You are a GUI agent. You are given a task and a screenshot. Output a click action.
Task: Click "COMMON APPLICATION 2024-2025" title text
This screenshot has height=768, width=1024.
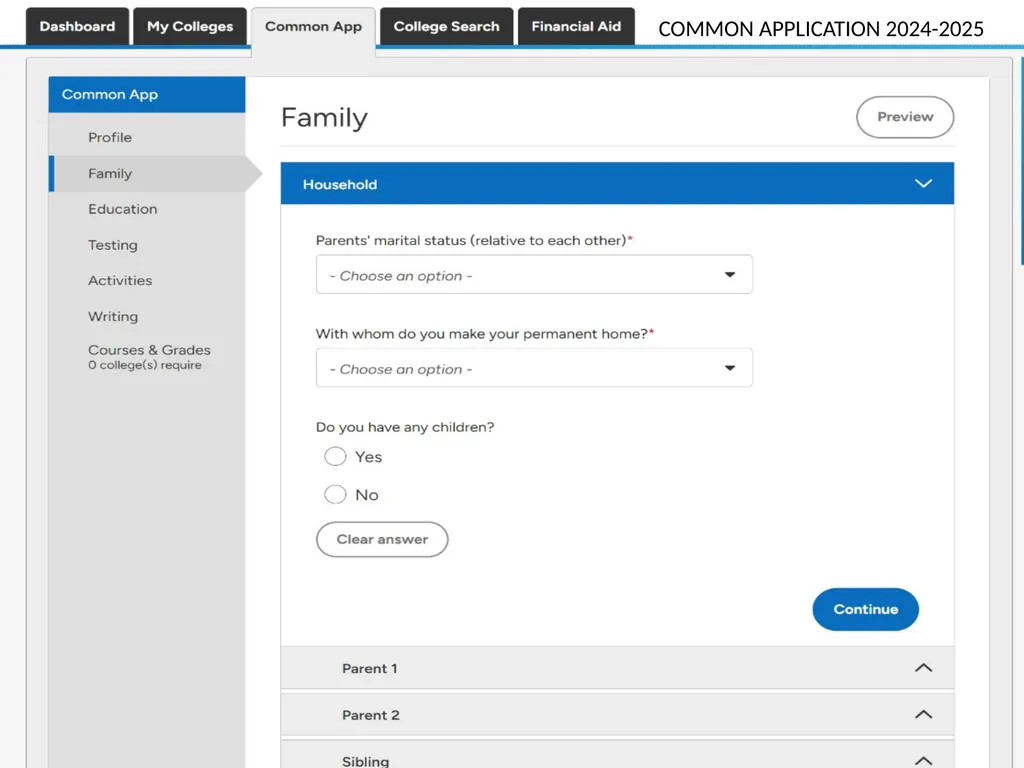click(821, 29)
